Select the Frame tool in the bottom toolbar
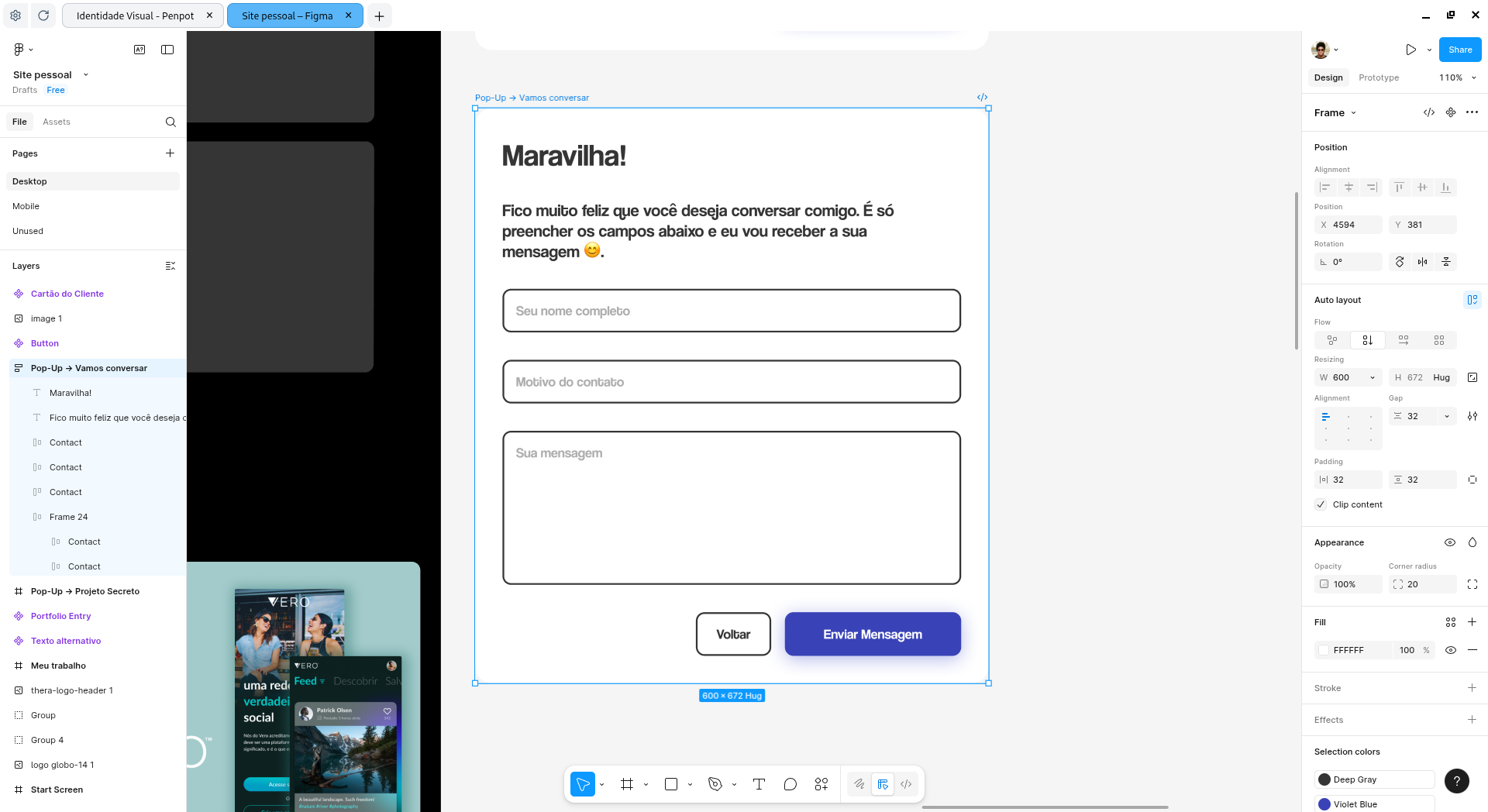This screenshot has height=812, width=1488. click(x=627, y=784)
